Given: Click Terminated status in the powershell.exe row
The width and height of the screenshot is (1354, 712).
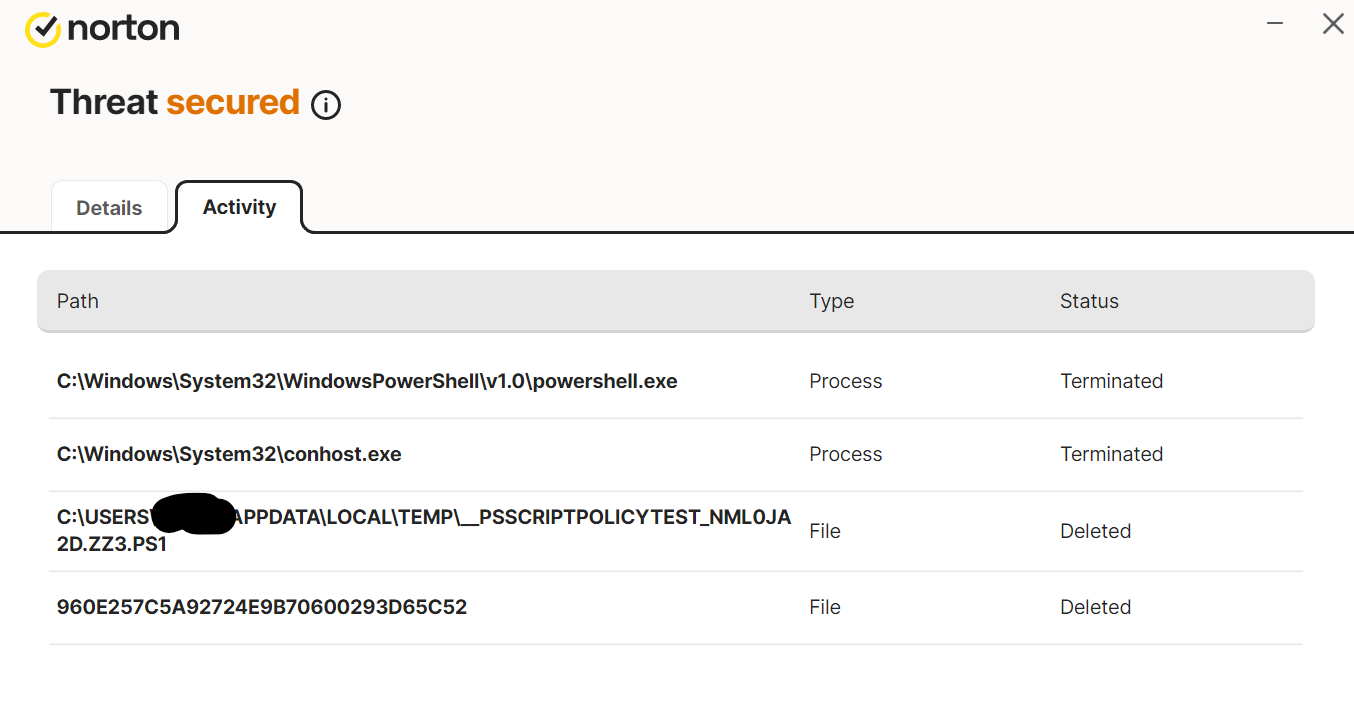Looking at the screenshot, I should tap(1111, 381).
